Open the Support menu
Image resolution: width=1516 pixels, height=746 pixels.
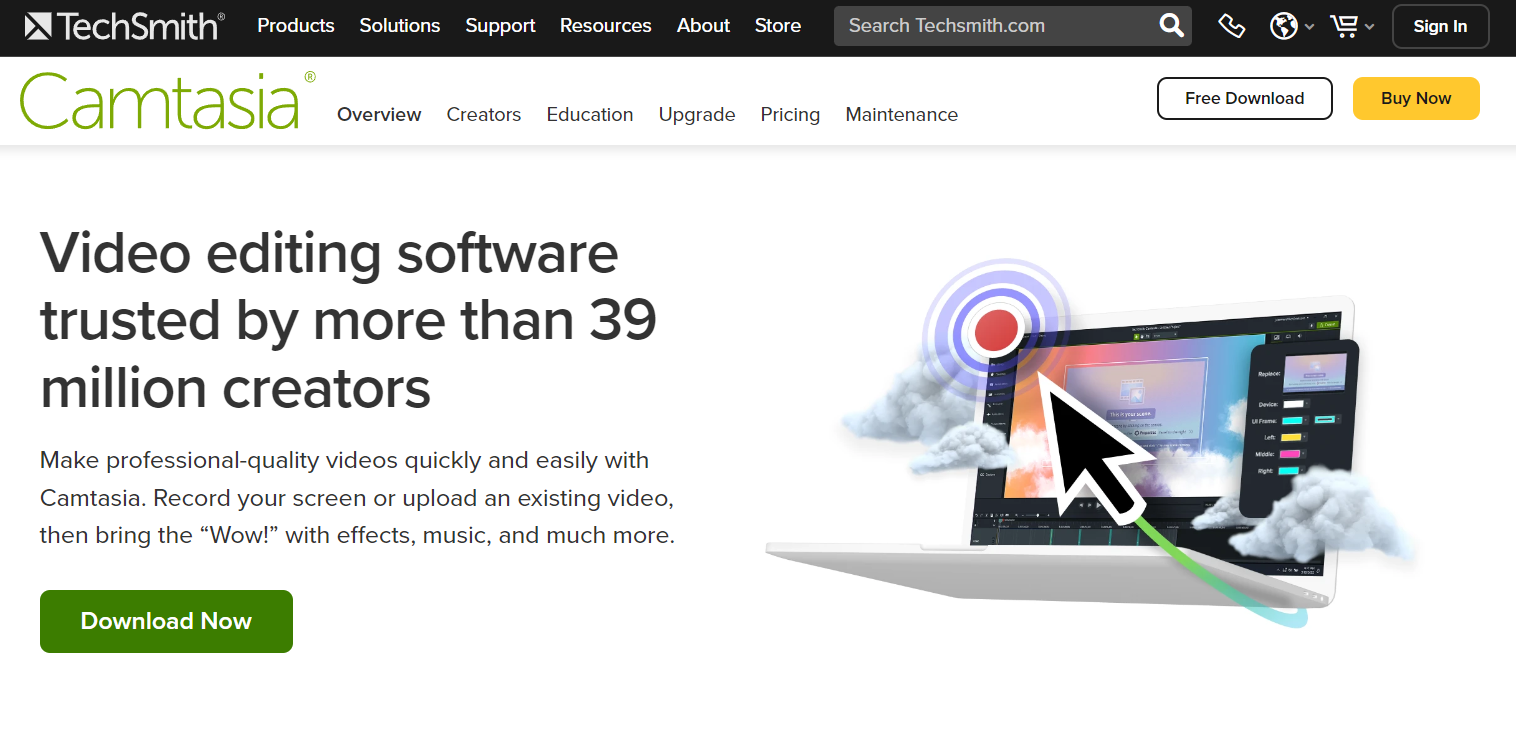(x=500, y=26)
